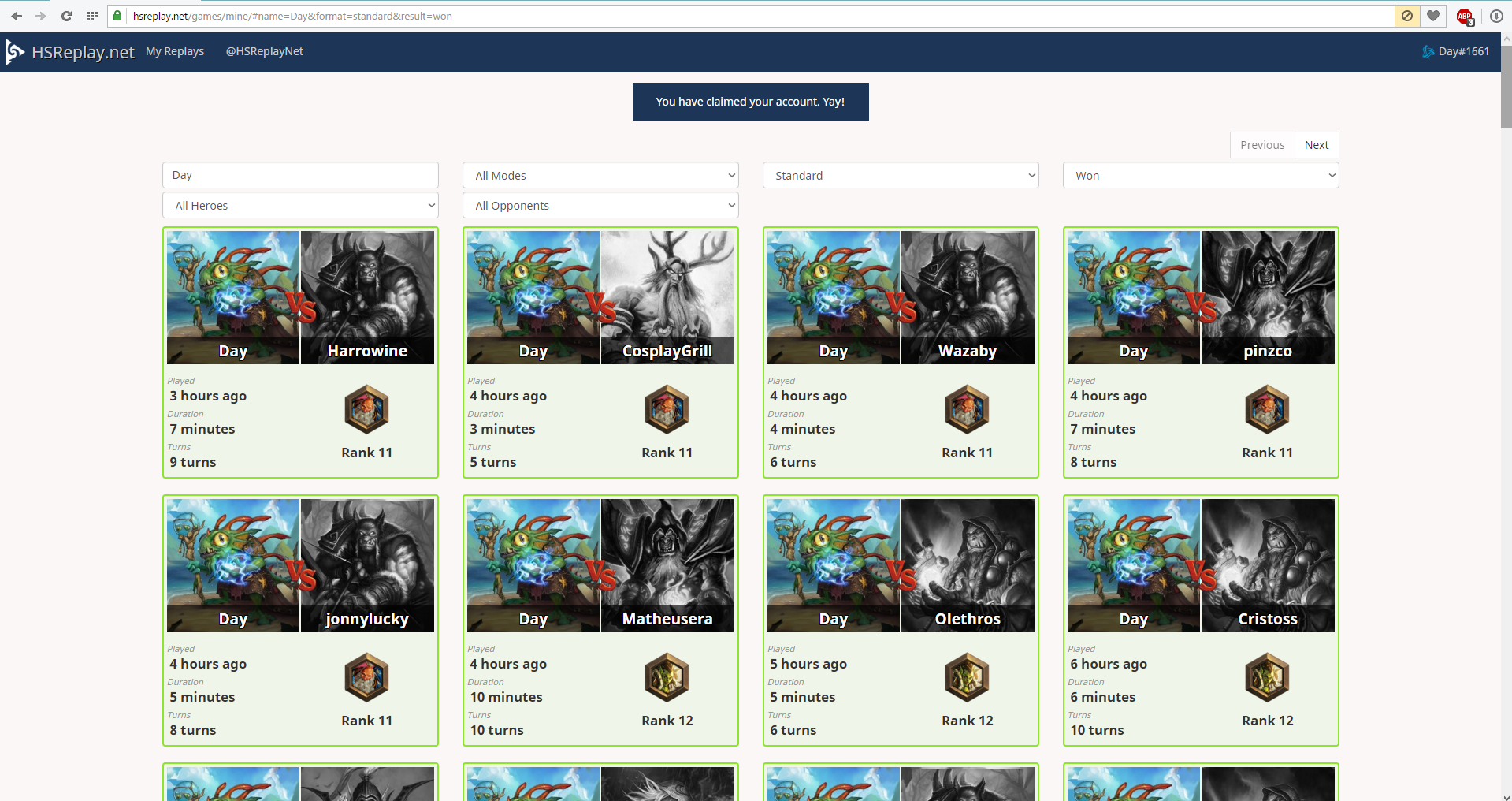Click rank medal in Olethros card
The image size is (1512, 801).
point(967,677)
